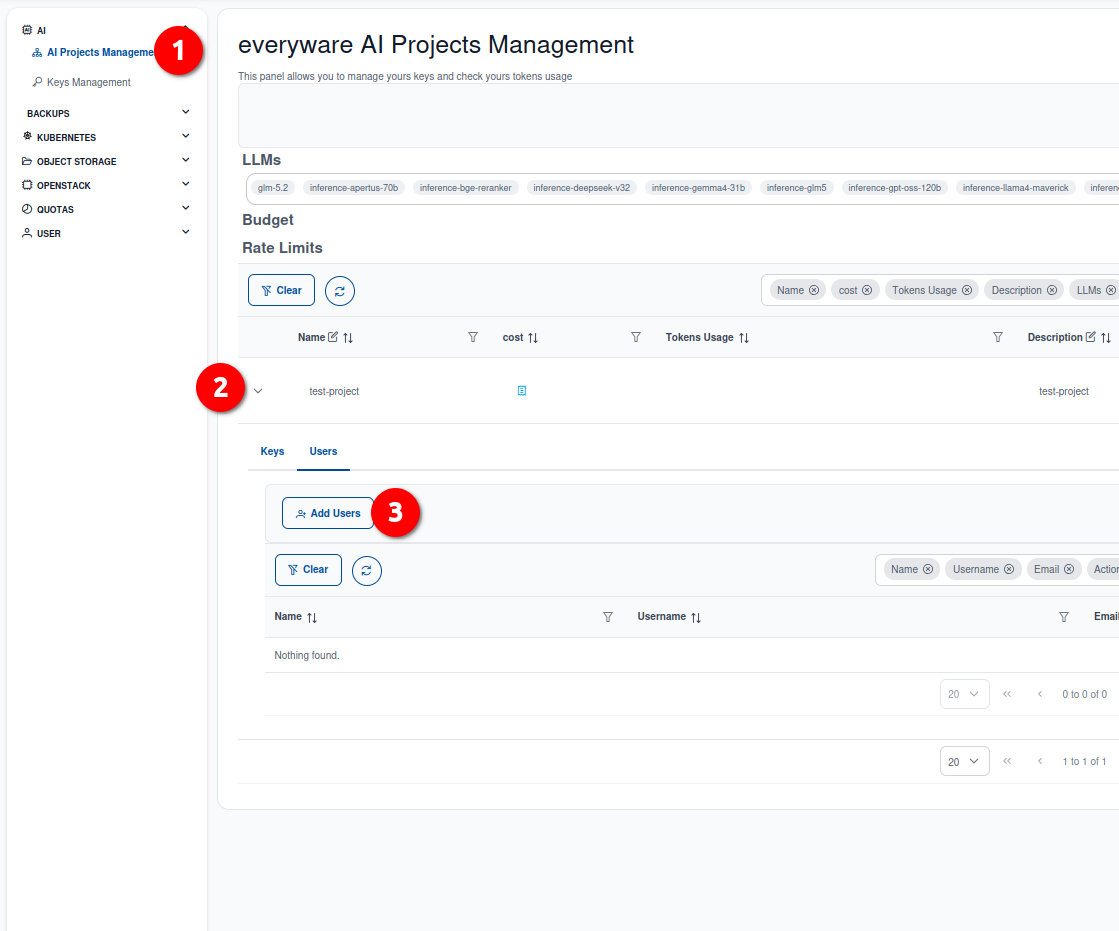
Task: Select the inference-llama4-maverick chip
Action: 1016,188
